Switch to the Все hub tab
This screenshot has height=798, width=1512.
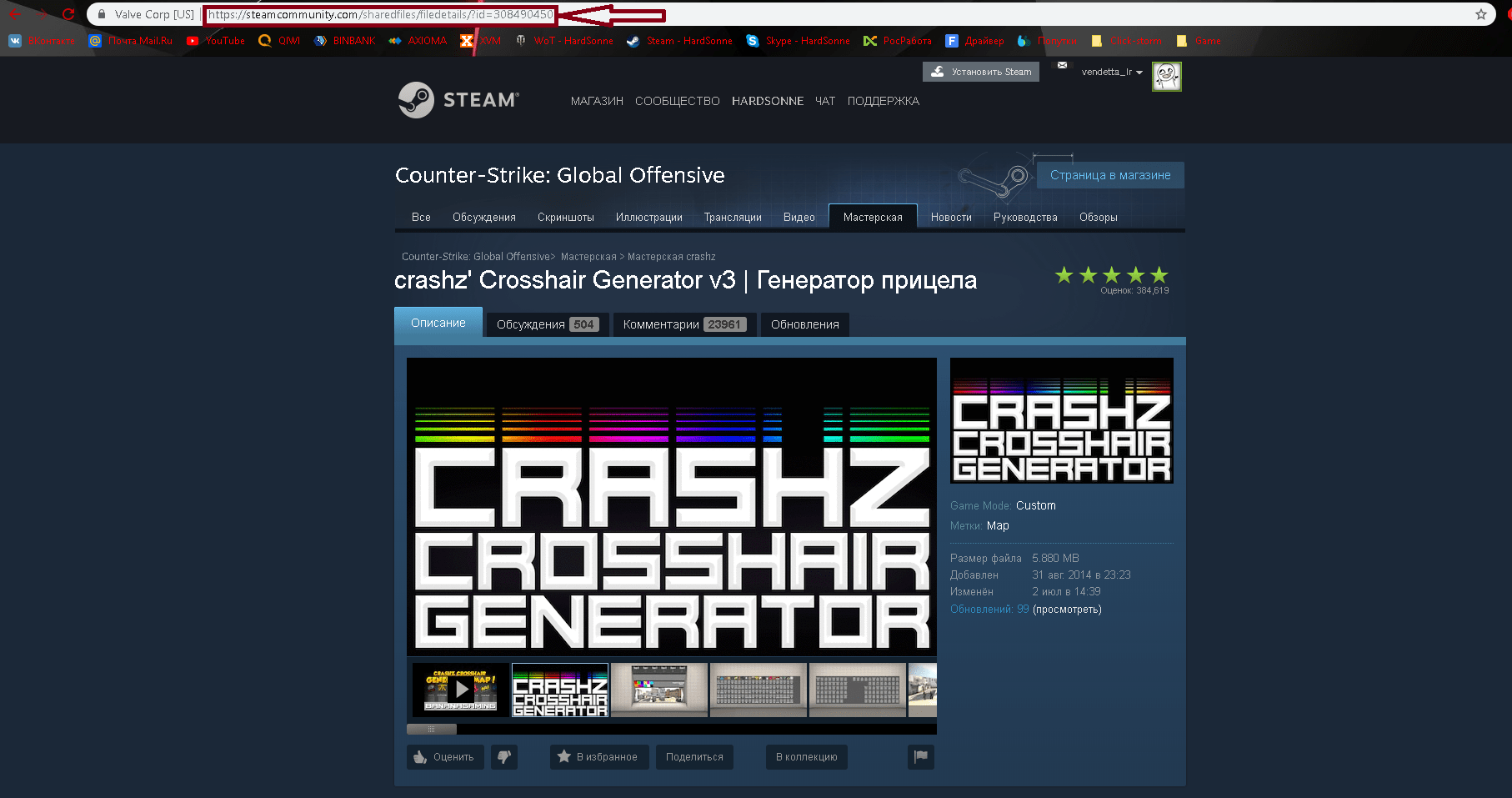pos(421,217)
